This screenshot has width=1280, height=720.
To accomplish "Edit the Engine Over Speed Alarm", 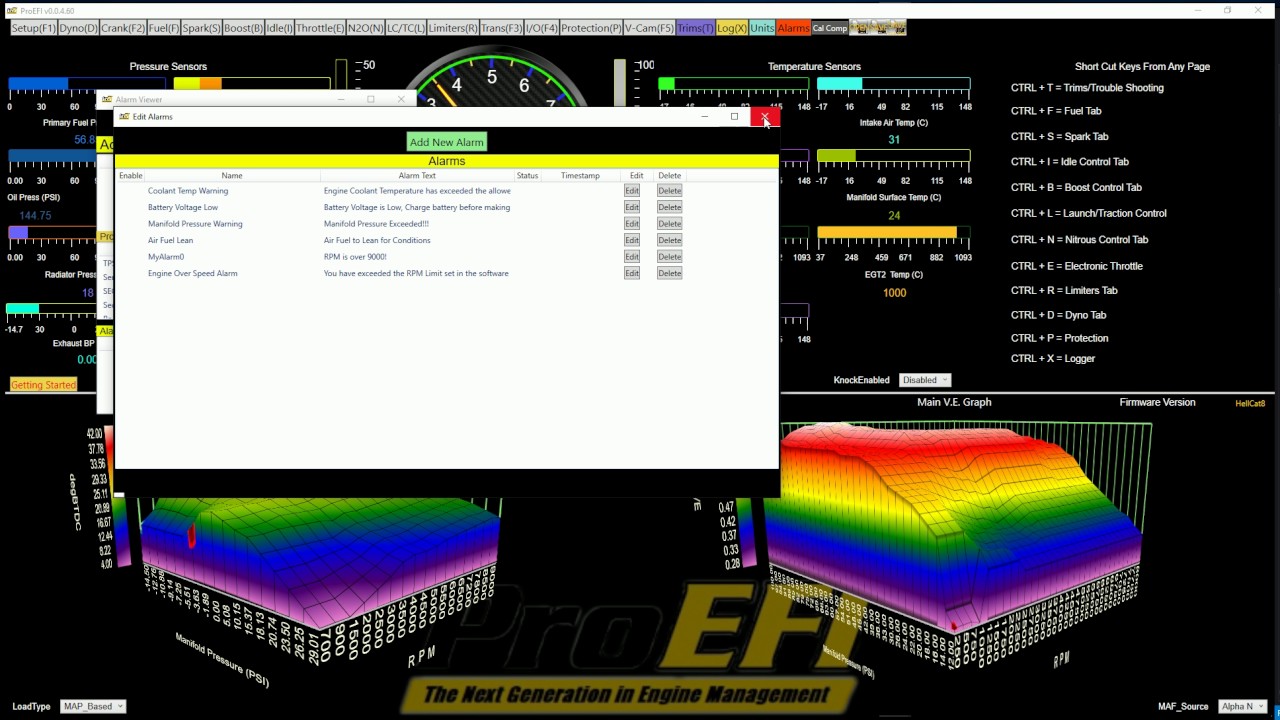I will click(x=631, y=273).
